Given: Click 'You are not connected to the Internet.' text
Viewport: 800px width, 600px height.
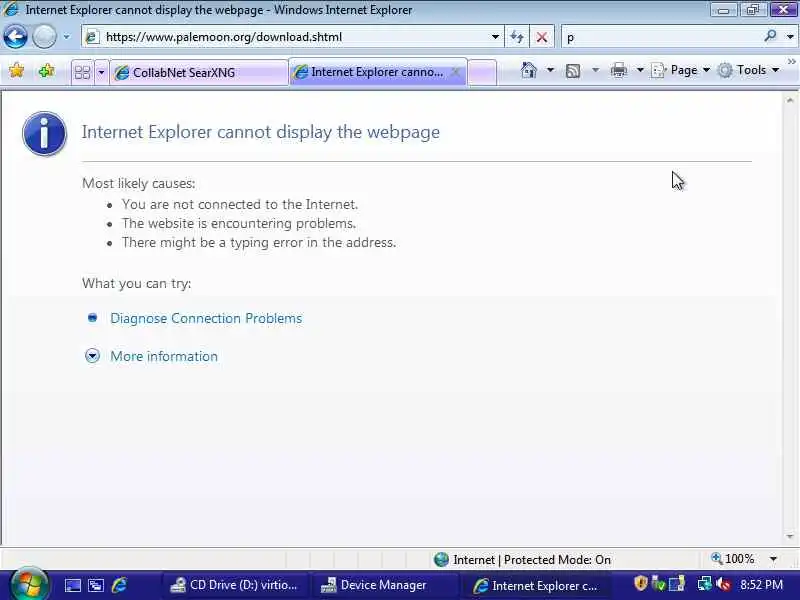Looking at the screenshot, I should [x=240, y=204].
